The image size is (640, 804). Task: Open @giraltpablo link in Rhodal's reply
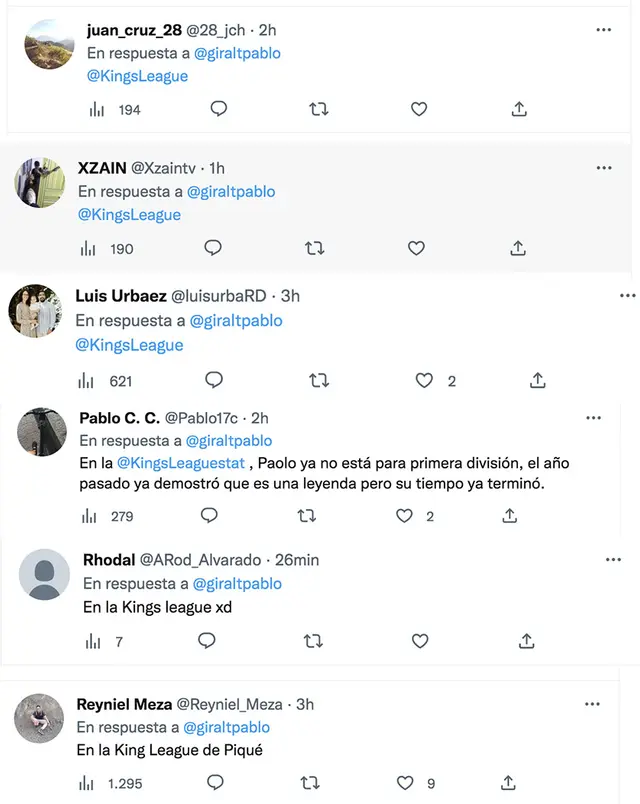pos(237,584)
